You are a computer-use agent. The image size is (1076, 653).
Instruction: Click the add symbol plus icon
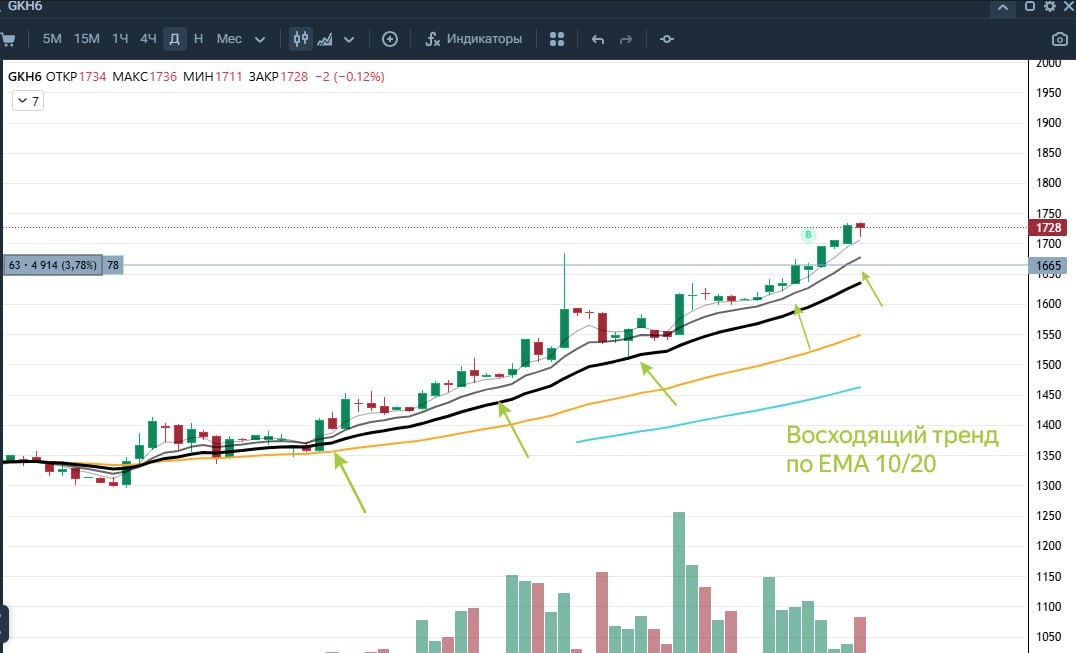pyautogui.click(x=390, y=39)
